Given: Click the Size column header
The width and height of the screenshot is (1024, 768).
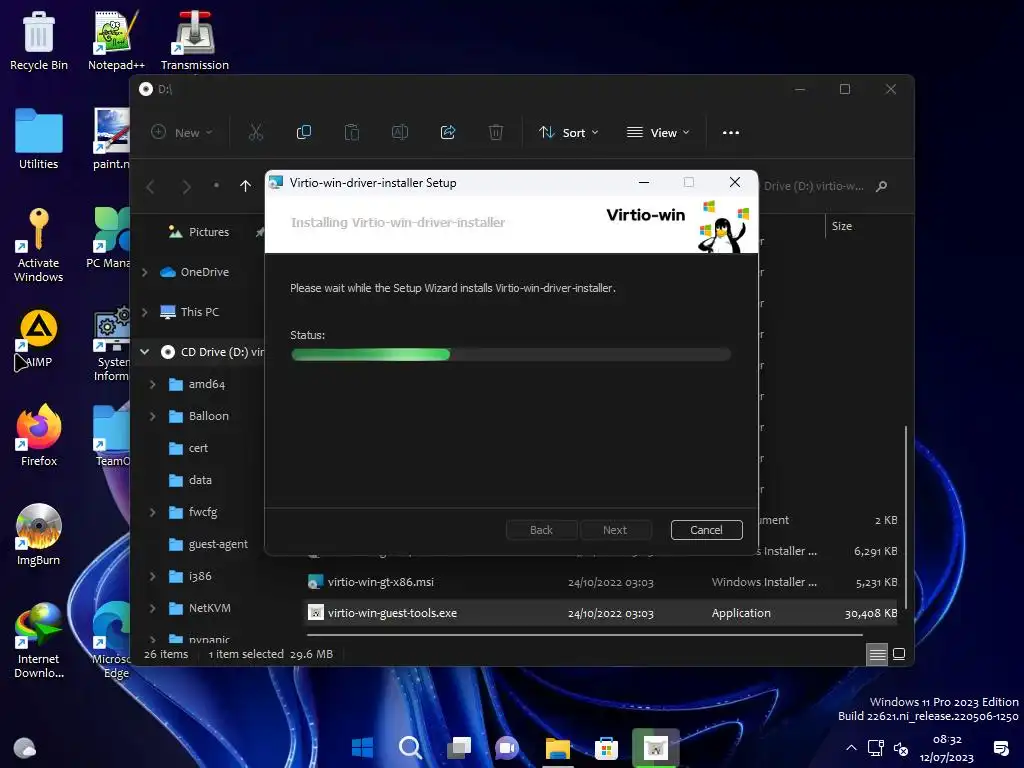Looking at the screenshot, I should (842, 226).
